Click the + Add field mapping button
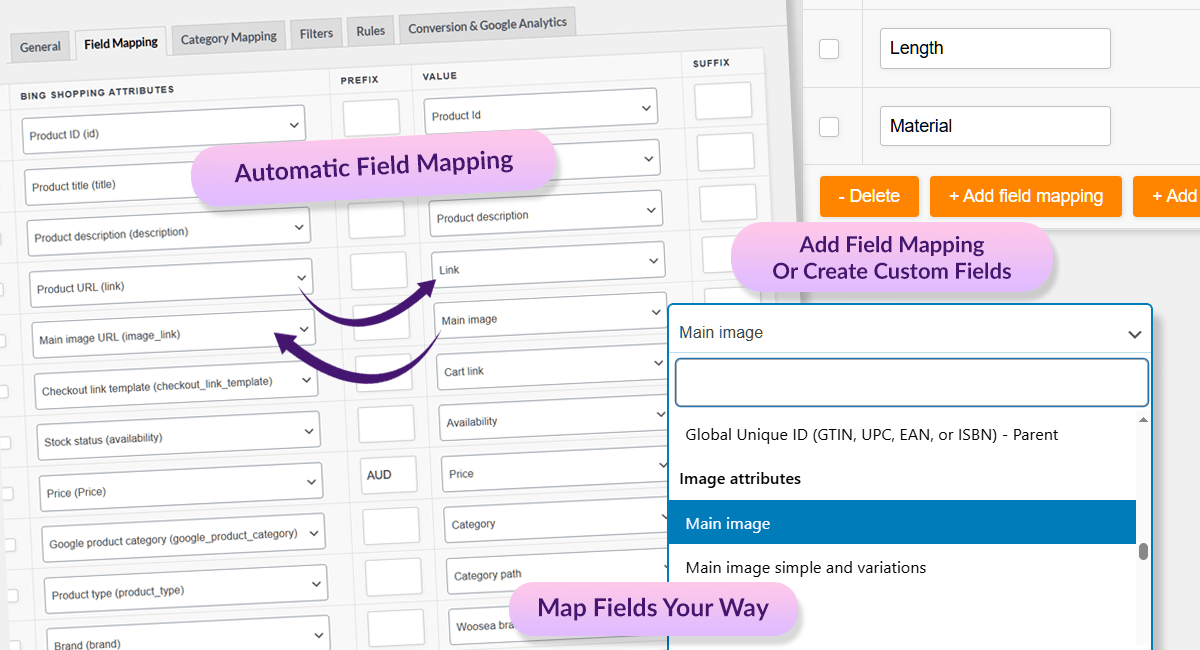1200x650 pixels. (x=1026, y=196)
